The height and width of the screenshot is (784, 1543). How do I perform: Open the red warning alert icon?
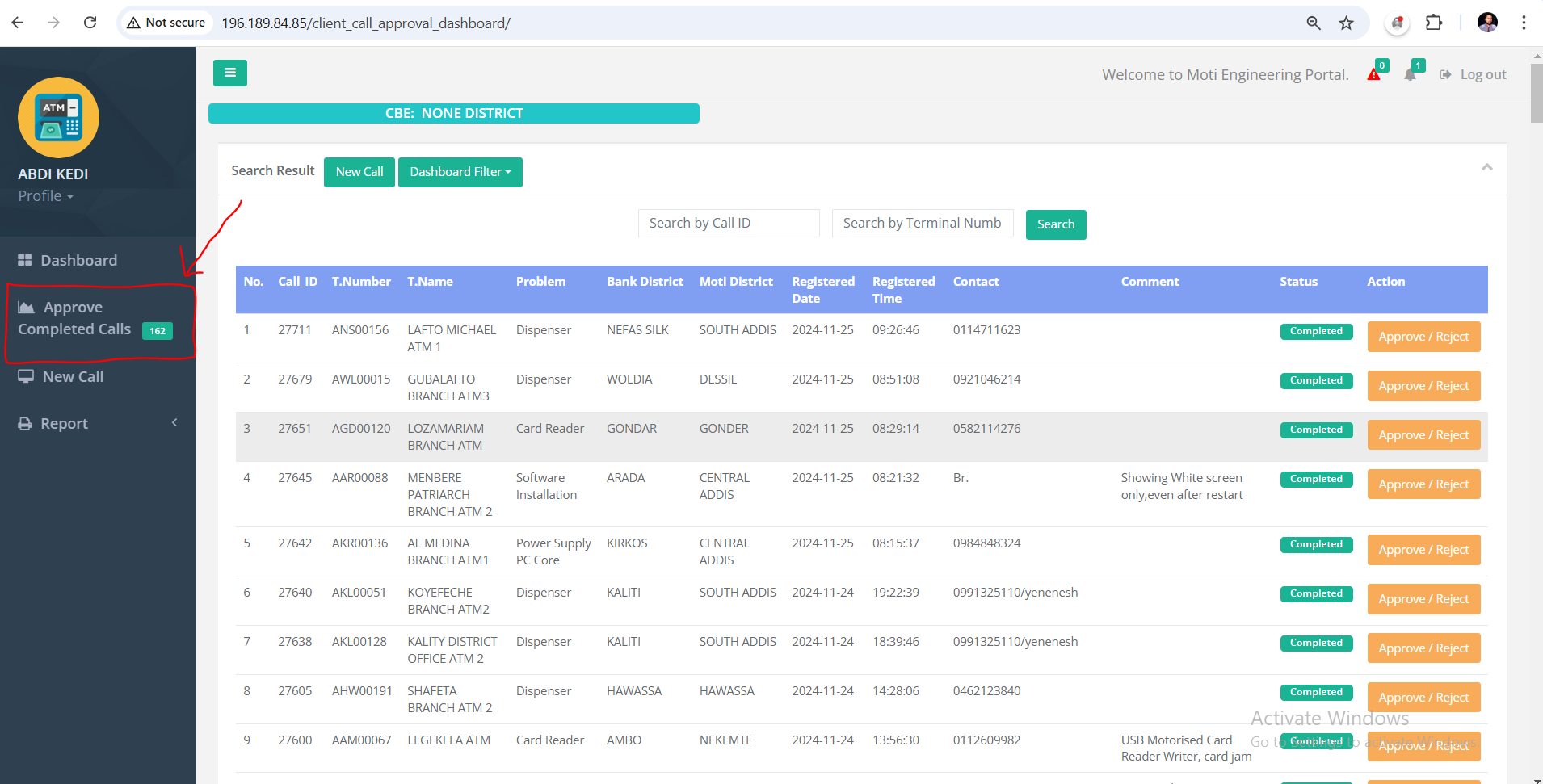pos(1373,75)
